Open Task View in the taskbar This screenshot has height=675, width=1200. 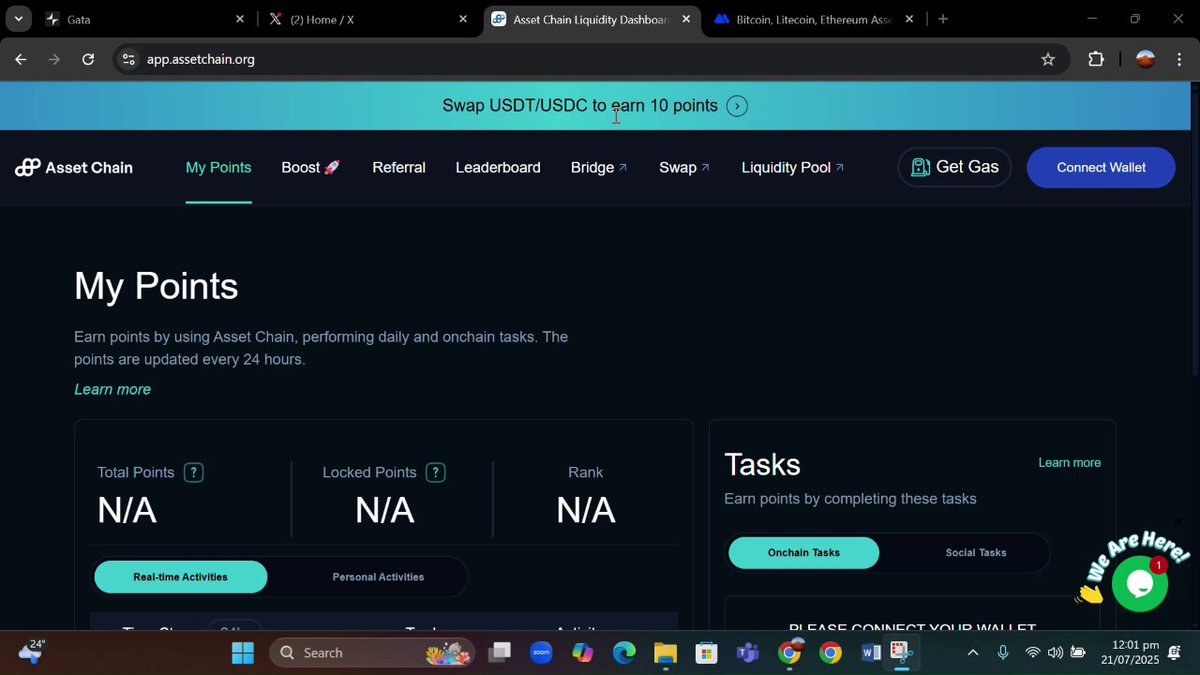coord(500,653)
